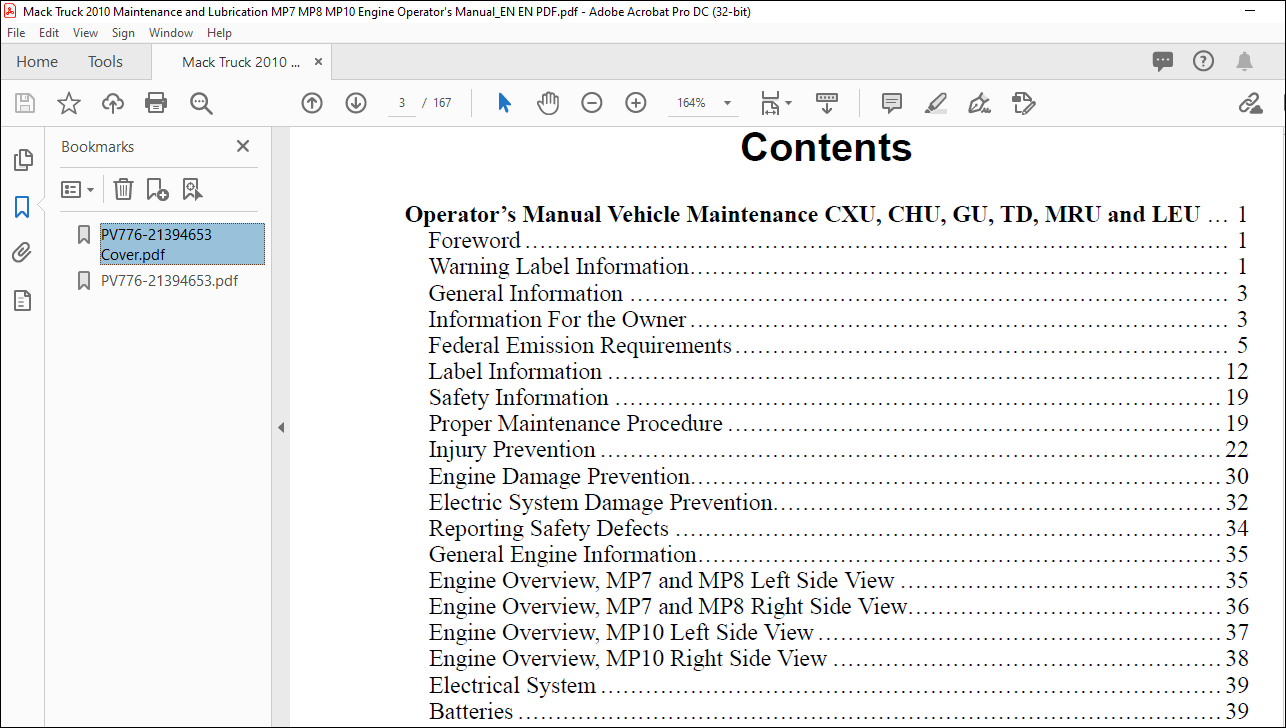1286x728 pixels.
Task: Open bookmarks options dropdown
Action: pos(78,189)
